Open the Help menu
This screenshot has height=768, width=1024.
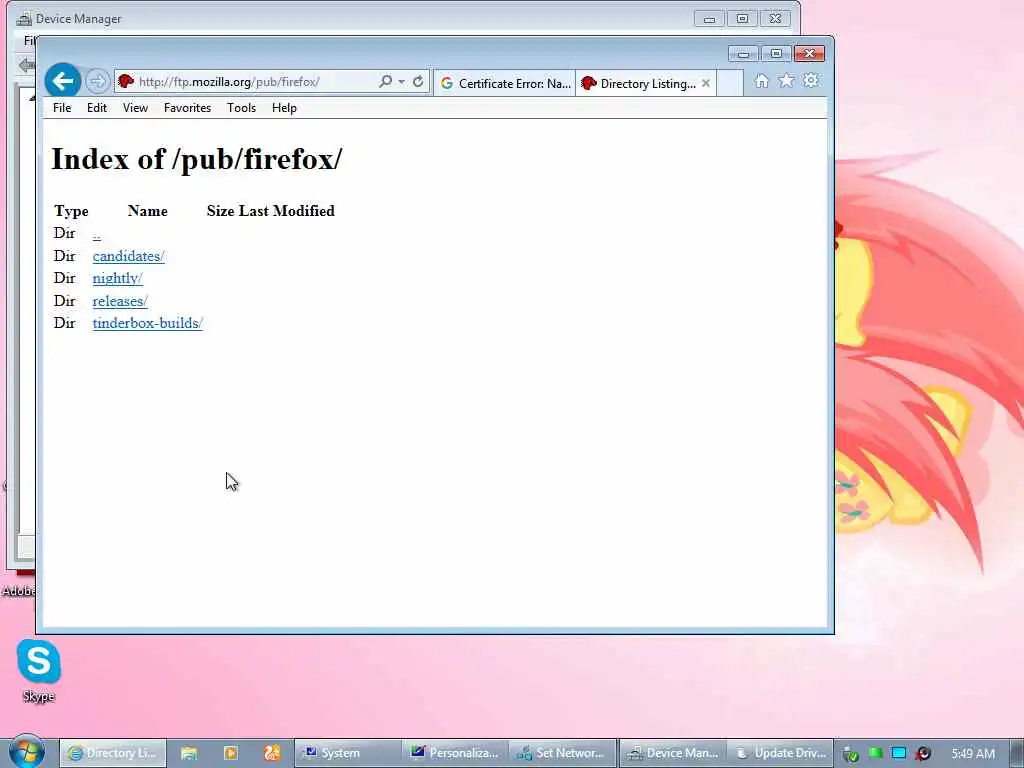(284, 108)
